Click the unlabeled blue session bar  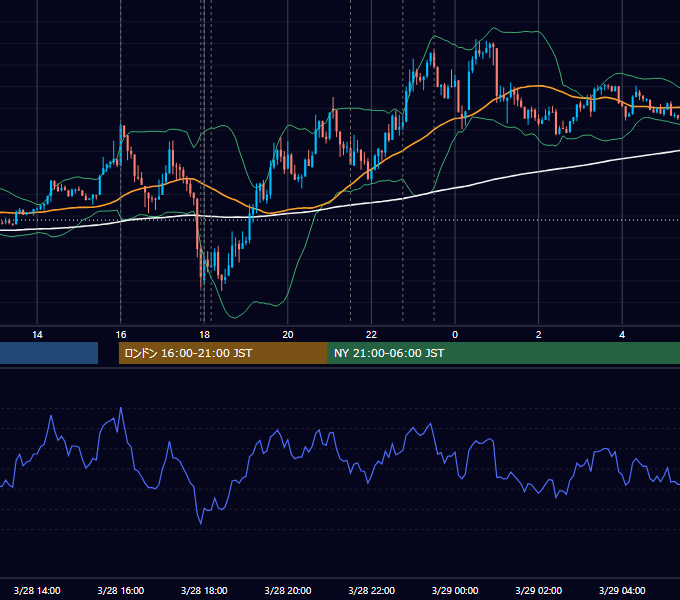tap(49, 353)
